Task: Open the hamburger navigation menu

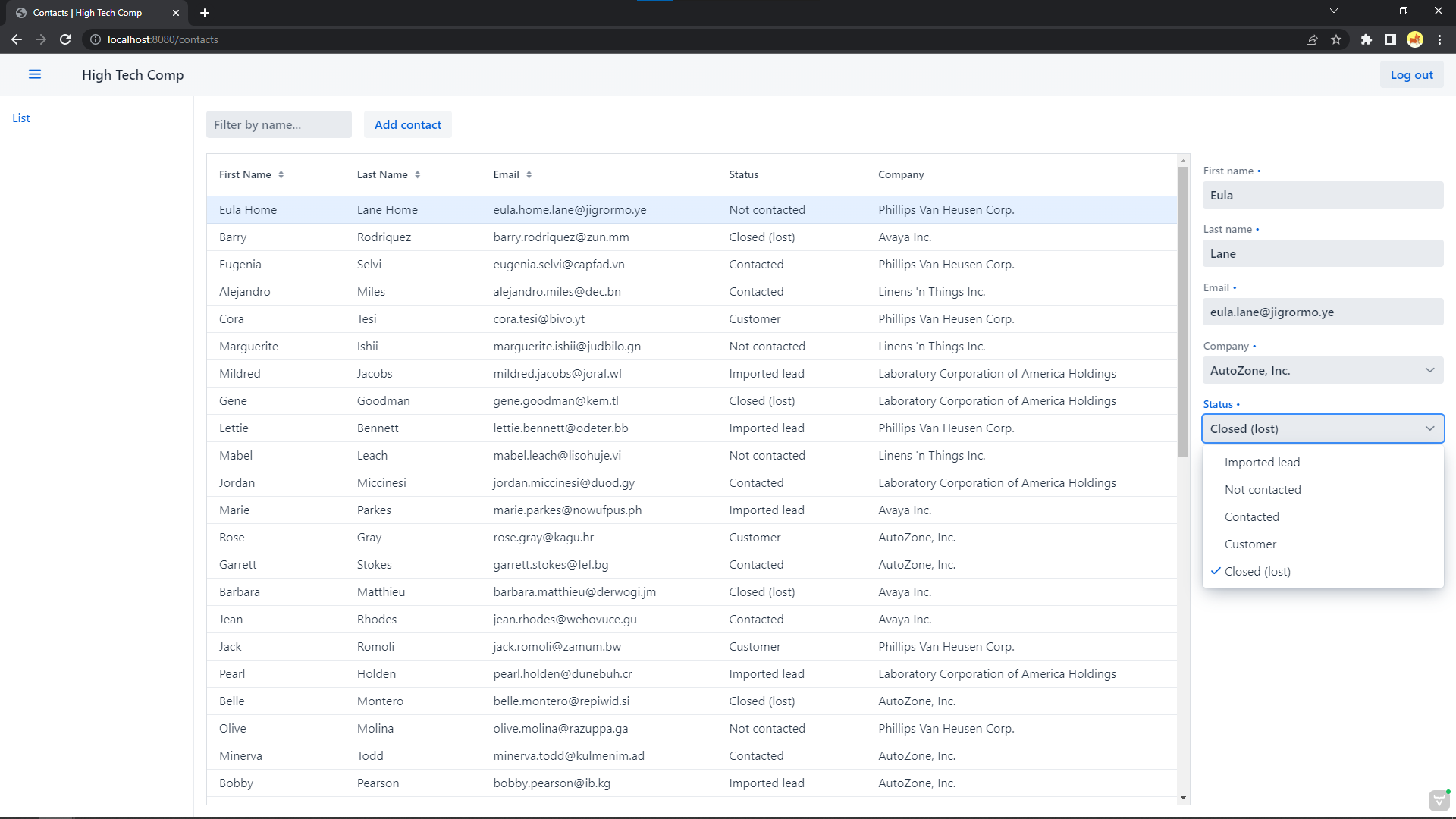Action: pyautogui.click(x=35, y=74)
